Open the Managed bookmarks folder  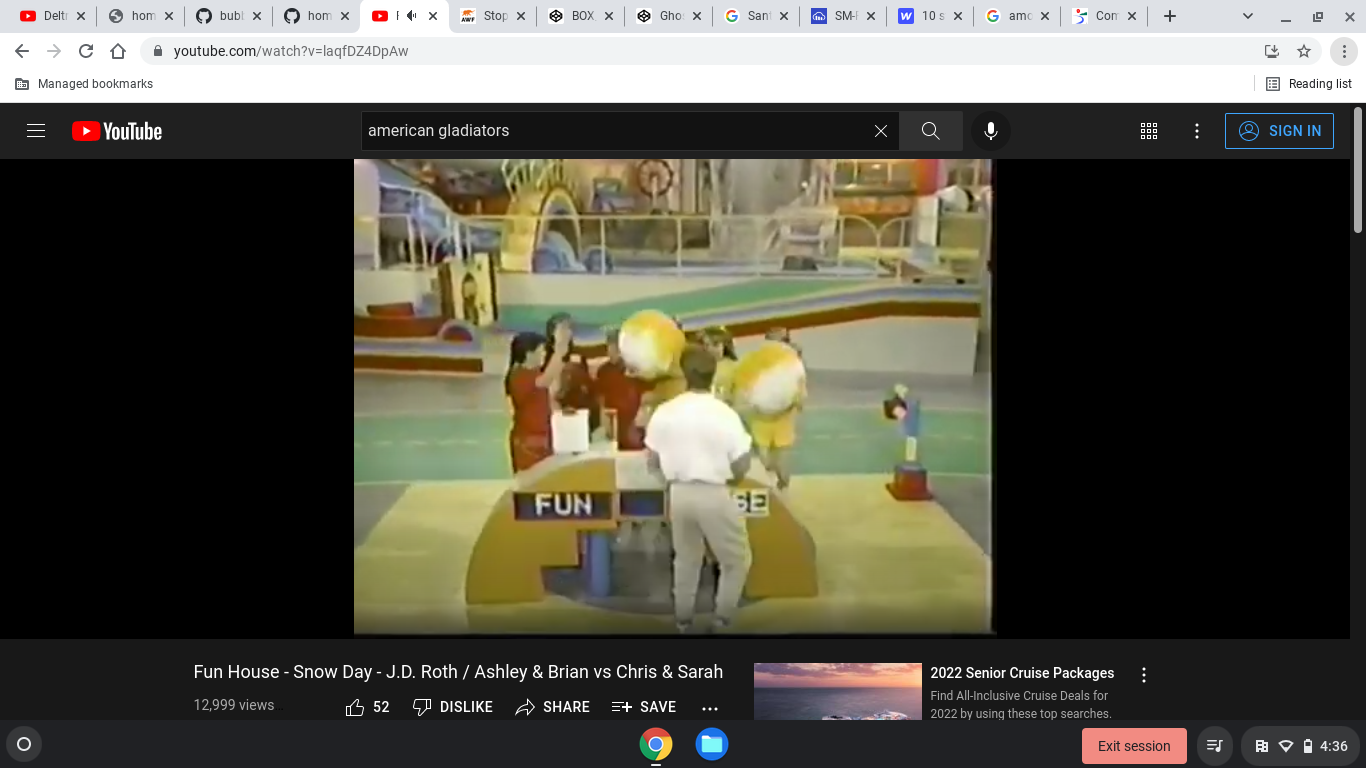pos(84,84)
